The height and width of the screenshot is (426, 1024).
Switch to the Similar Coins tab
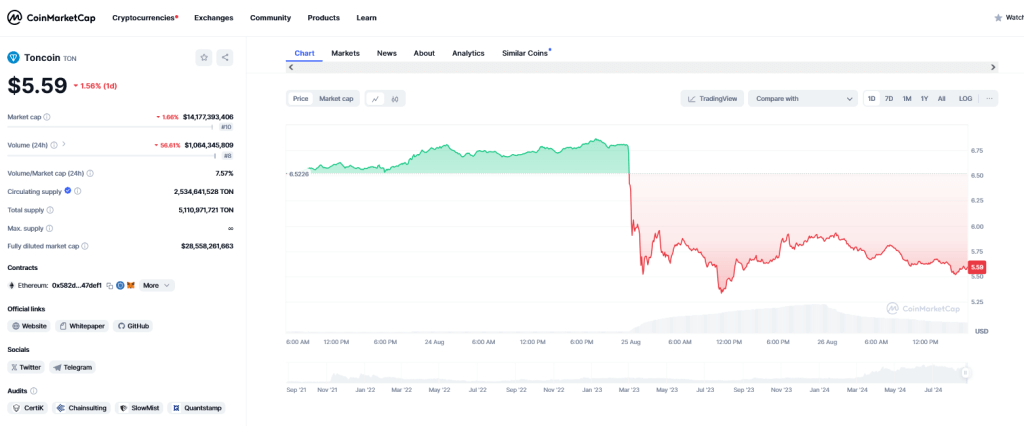tap(526, 53)
